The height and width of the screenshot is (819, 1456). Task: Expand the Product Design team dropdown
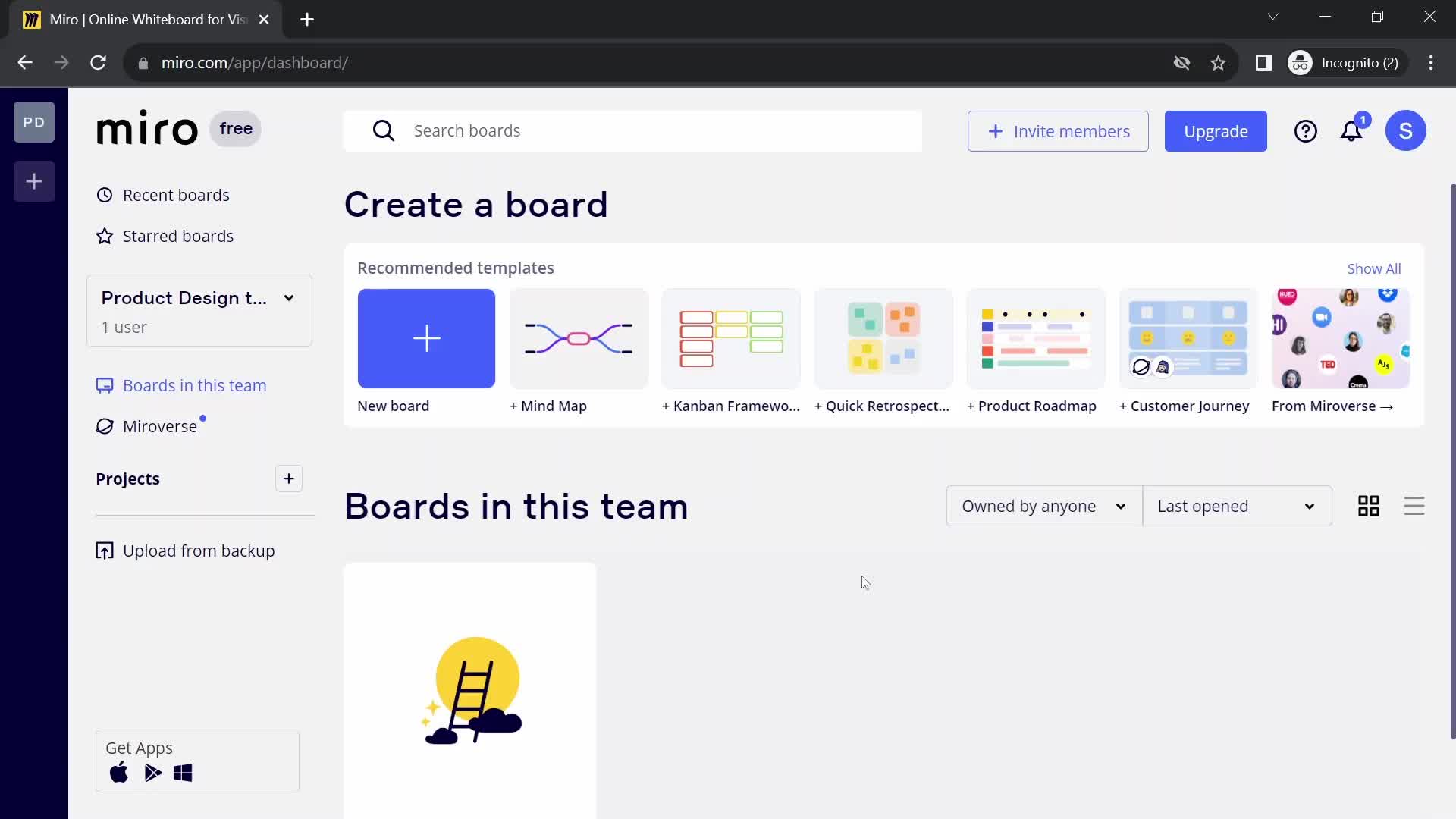click(289, 297)
